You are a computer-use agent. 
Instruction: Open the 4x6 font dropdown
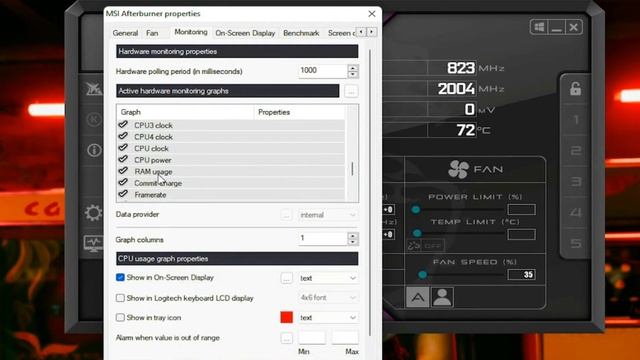[328, 298]
